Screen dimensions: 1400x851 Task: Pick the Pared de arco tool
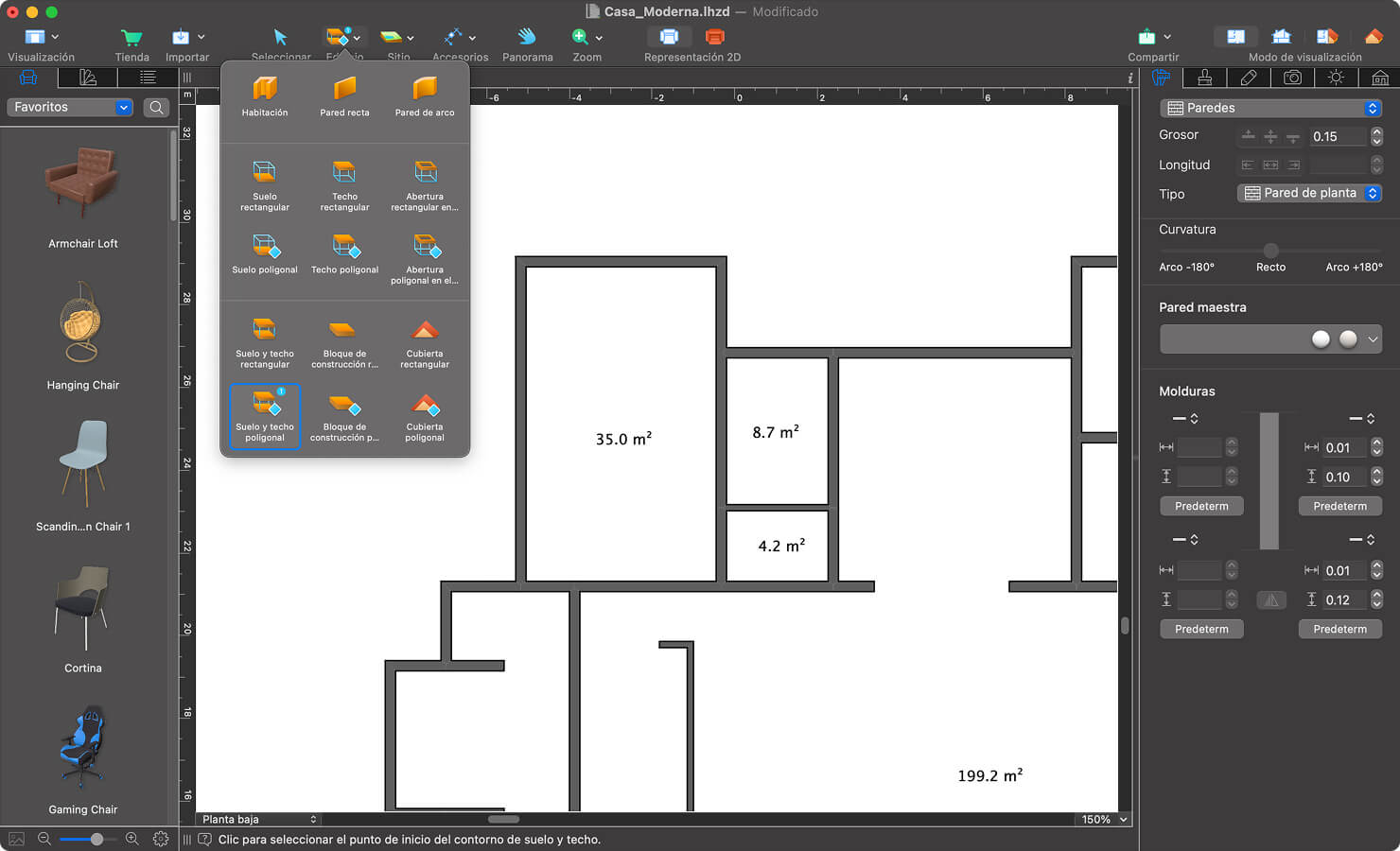(425, 96)
